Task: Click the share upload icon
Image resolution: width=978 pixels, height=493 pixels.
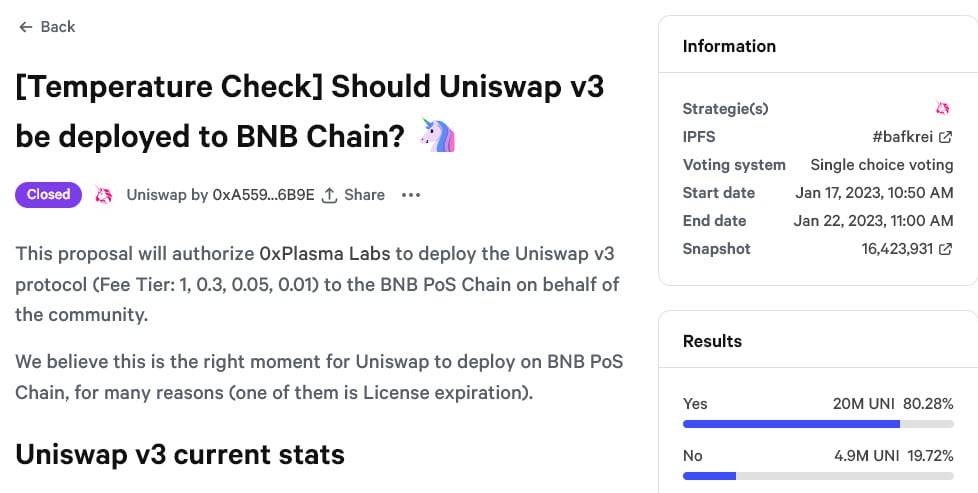Action: pyautogui.click(x=329, y=195)
